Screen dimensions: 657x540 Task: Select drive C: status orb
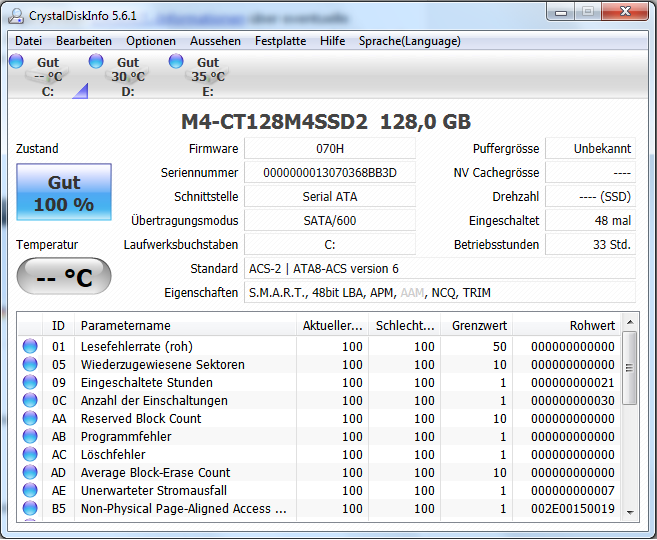(16, 61)
